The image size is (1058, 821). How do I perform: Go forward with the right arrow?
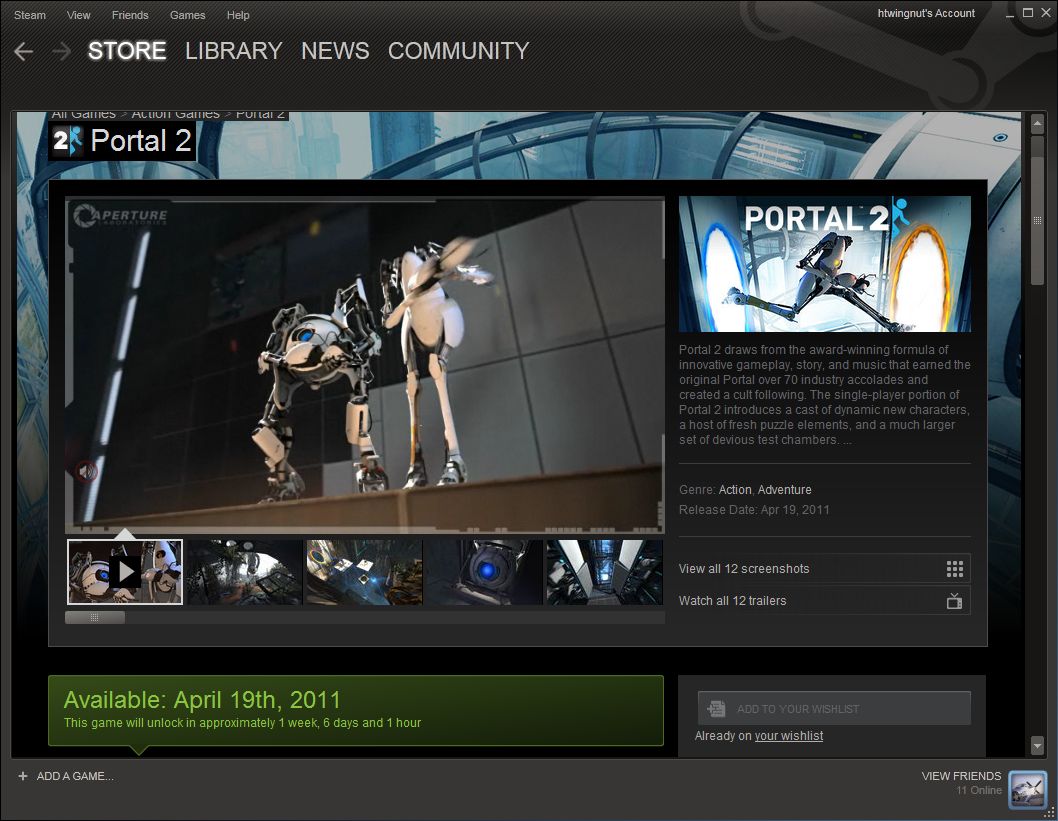pos(61,51)
